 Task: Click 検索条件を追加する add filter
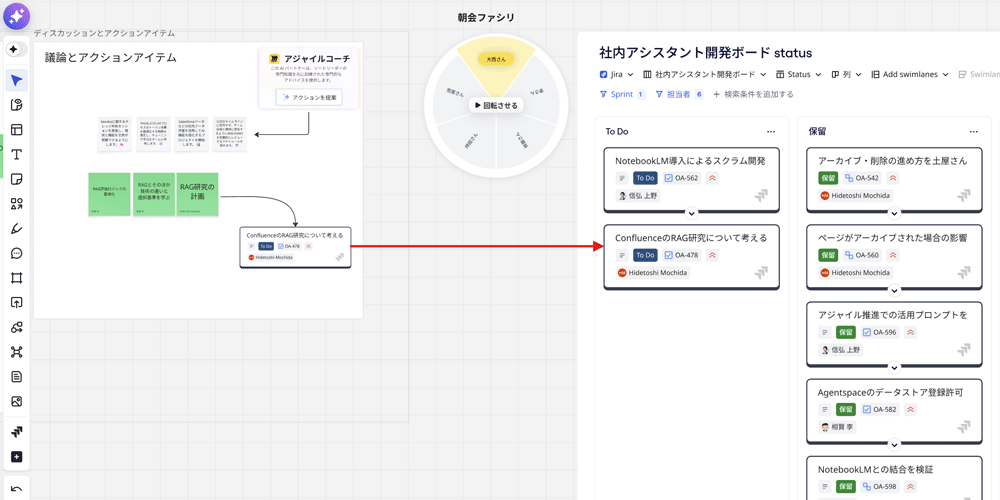tap(753, 94)
